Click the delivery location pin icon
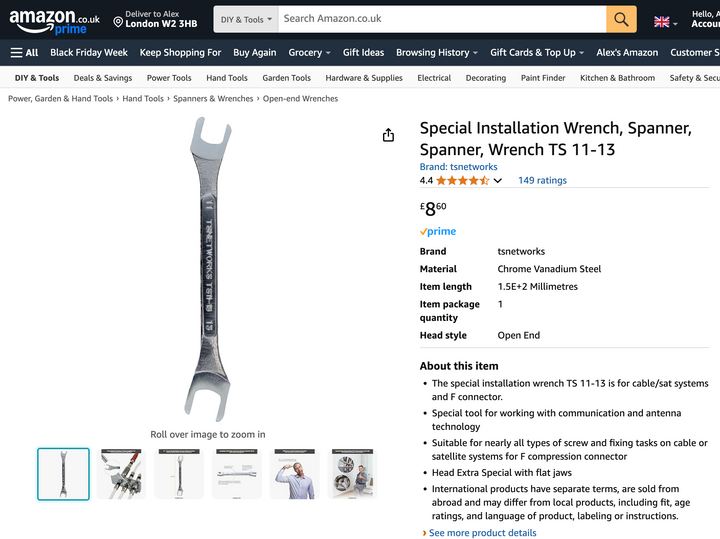 [118, 22]
